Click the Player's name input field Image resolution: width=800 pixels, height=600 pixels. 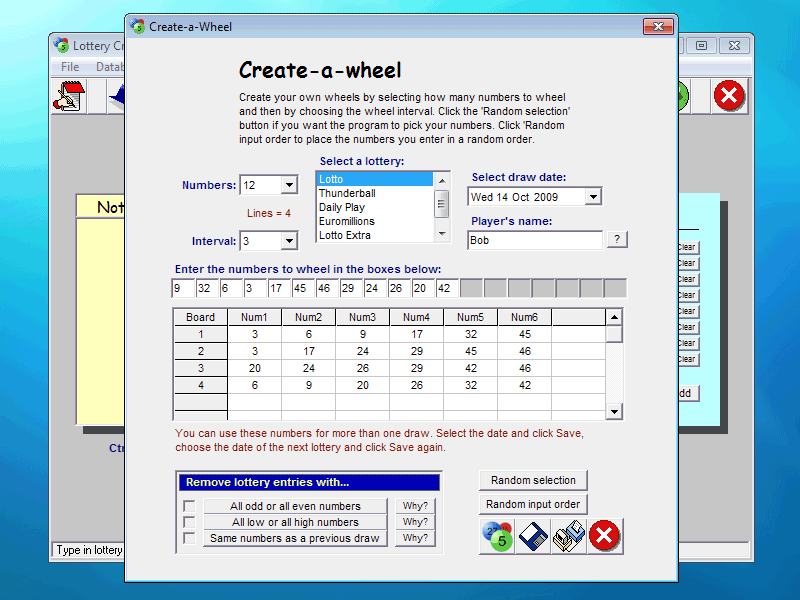click(x=534, y=240)
